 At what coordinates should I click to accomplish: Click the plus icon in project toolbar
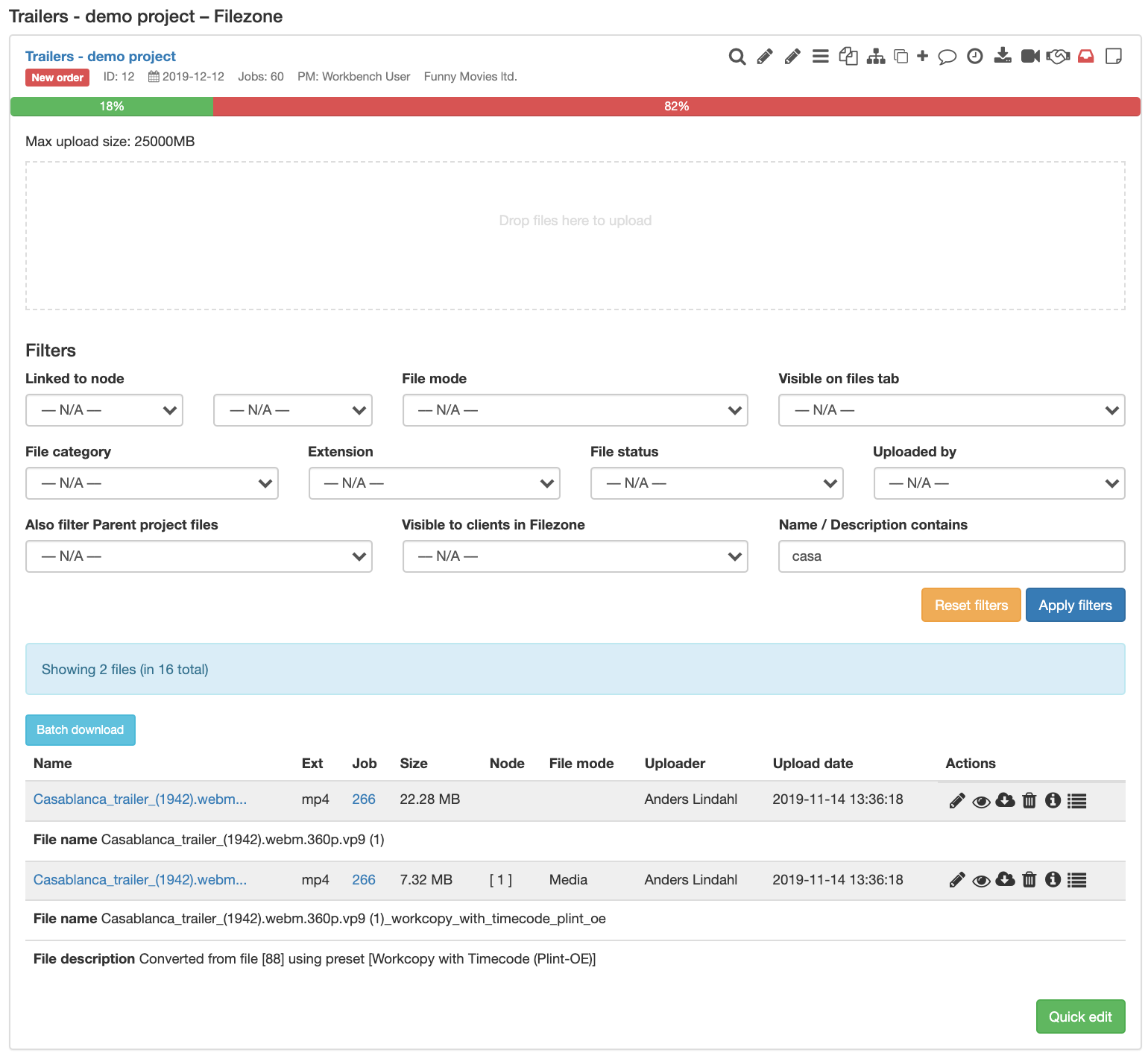[922, 56]
